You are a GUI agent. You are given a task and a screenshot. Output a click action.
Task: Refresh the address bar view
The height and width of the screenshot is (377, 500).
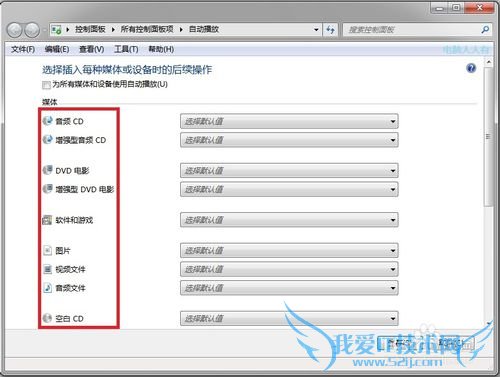tap(330, 30)
